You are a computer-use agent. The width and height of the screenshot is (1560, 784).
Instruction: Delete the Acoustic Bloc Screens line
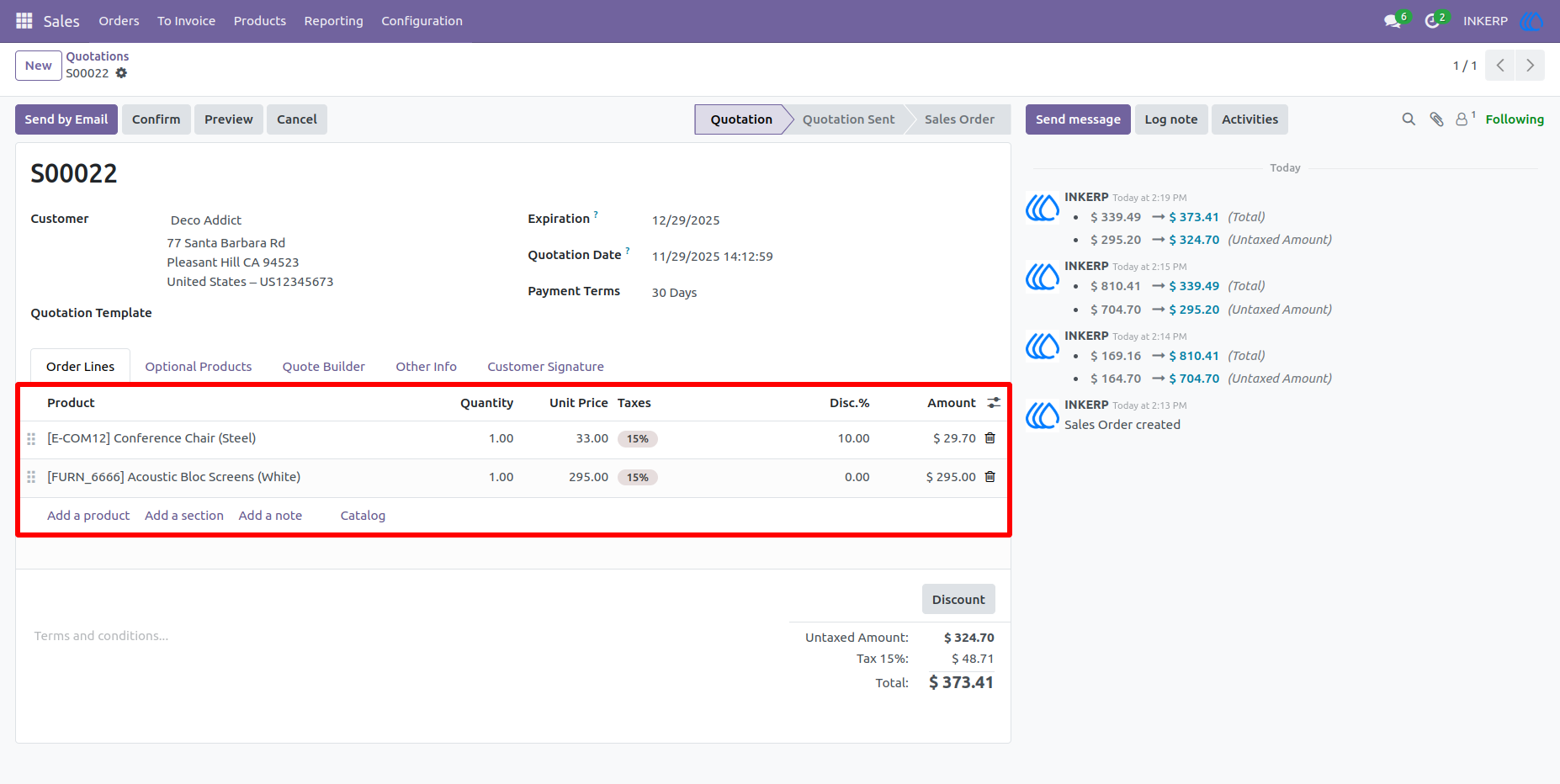(x=990, y=477)
